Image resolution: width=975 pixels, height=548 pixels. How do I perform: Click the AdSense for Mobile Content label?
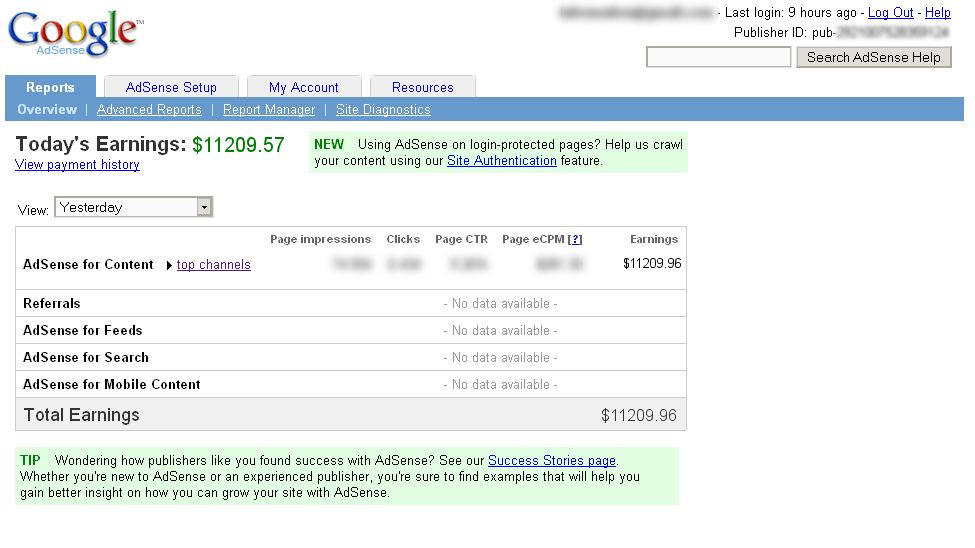(x=112, y=384)
